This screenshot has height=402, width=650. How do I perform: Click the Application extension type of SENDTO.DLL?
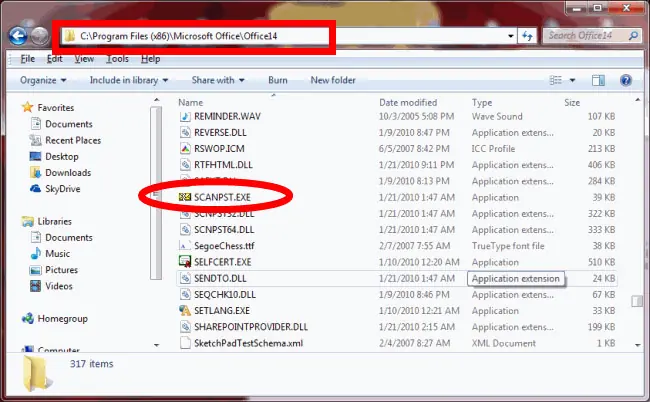(515, 278)
